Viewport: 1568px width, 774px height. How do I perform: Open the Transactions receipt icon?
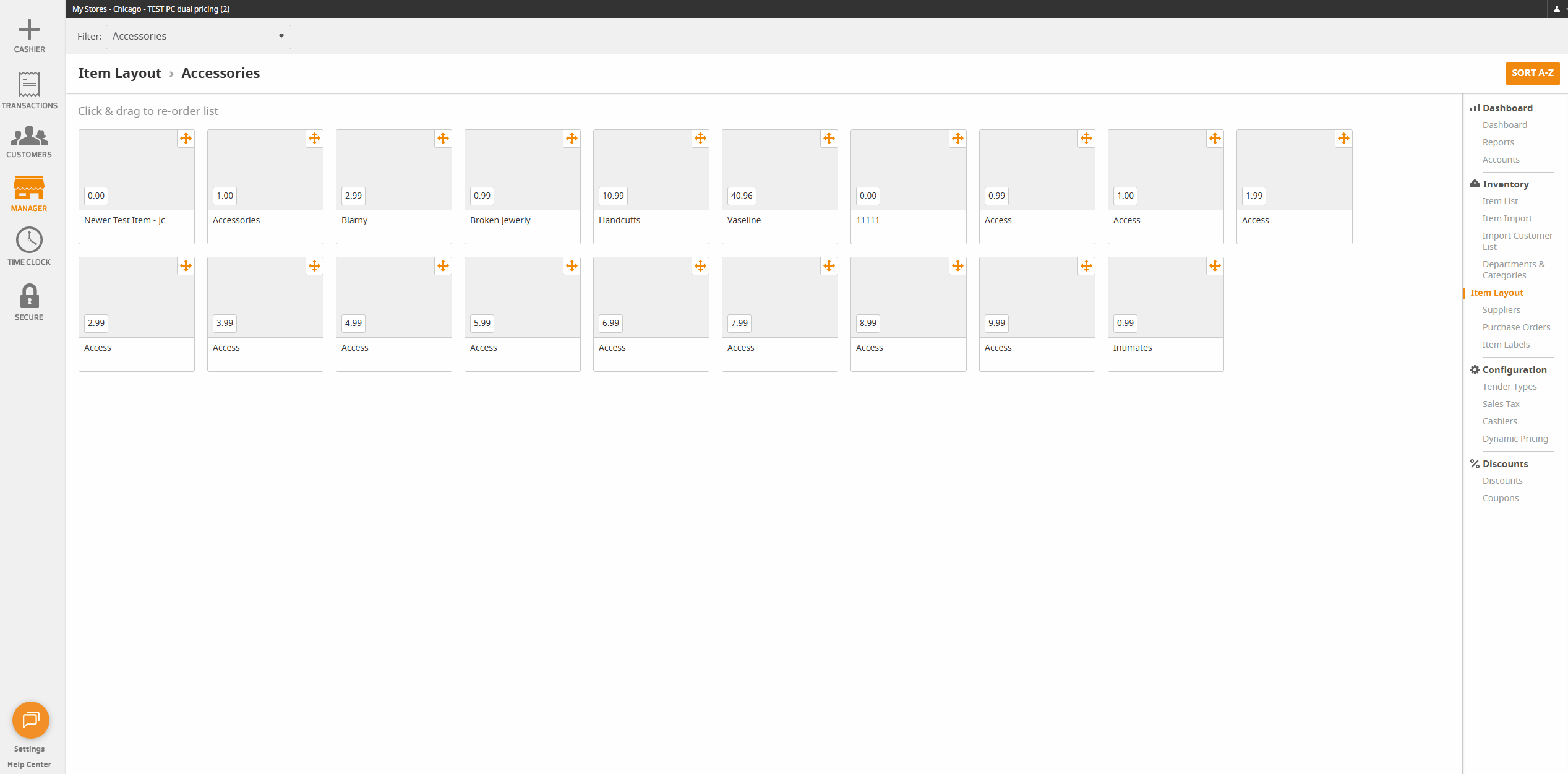tap(29, 85)
